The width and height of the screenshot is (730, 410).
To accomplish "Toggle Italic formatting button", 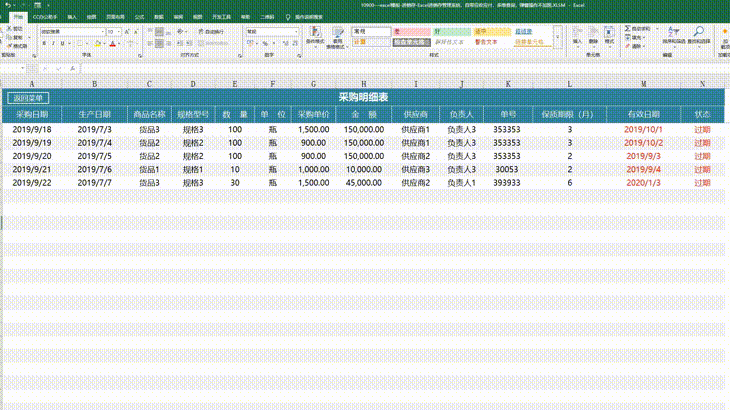I will coord(53,43).
